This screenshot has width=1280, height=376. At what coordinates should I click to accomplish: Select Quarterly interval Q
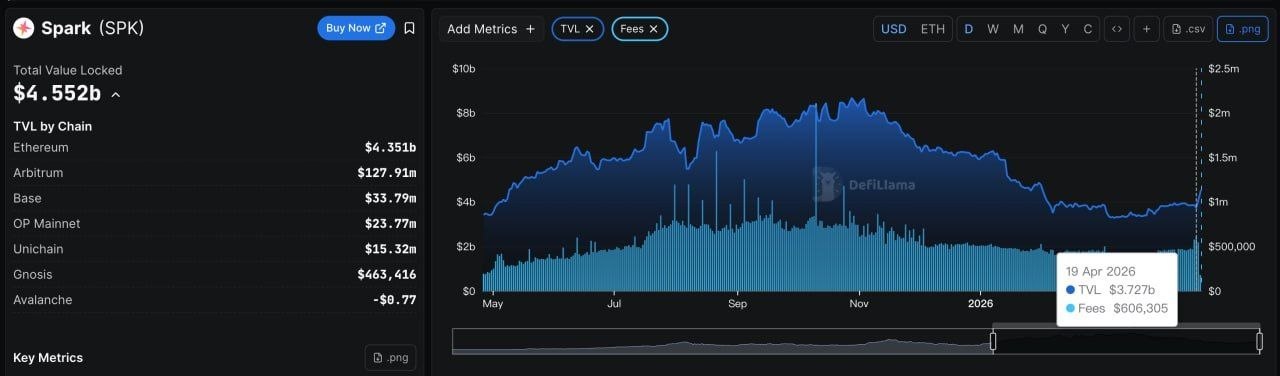click(1042, 29)
